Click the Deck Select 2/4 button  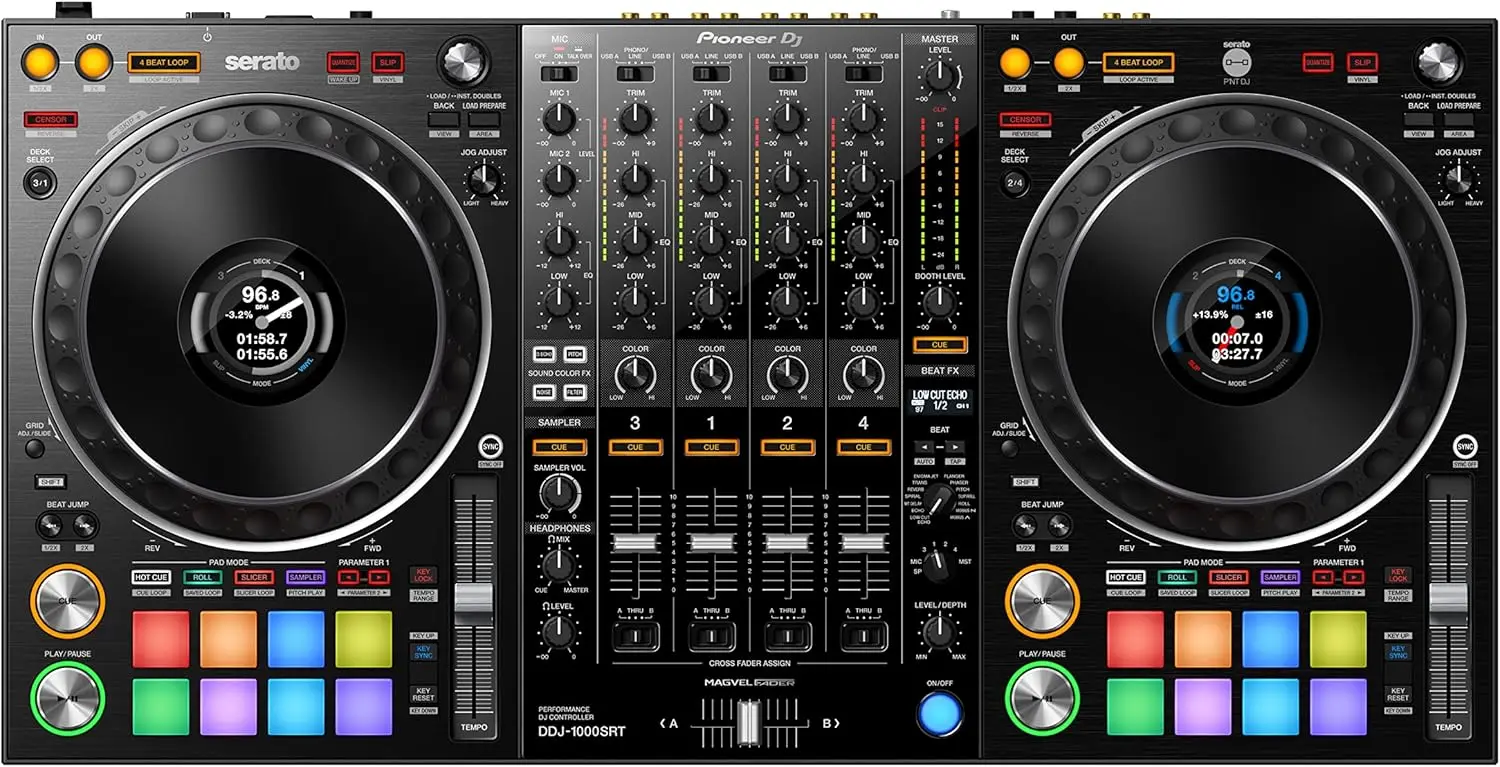pyautogui.click(x=1015, y=183)
